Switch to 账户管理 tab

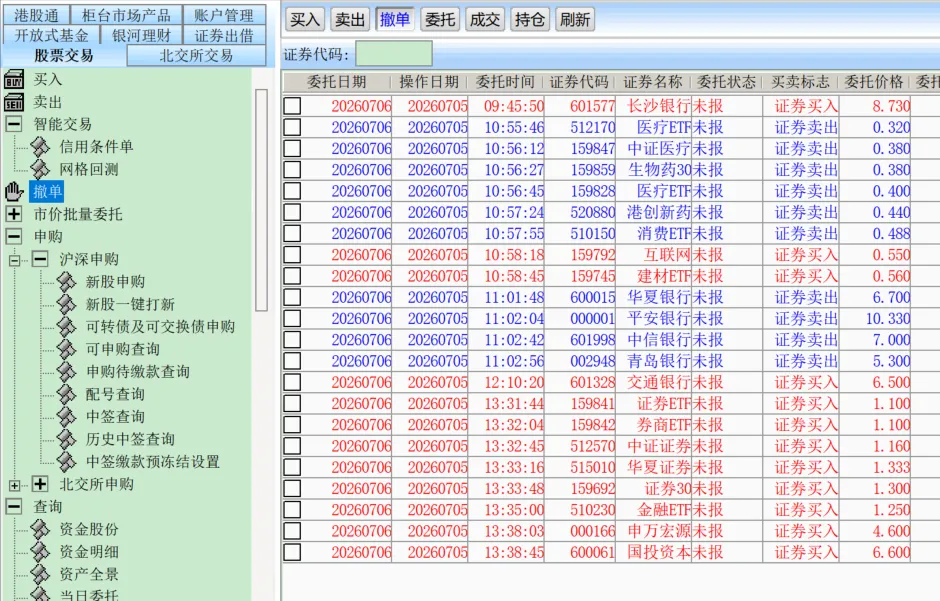[x=224, y=15]
